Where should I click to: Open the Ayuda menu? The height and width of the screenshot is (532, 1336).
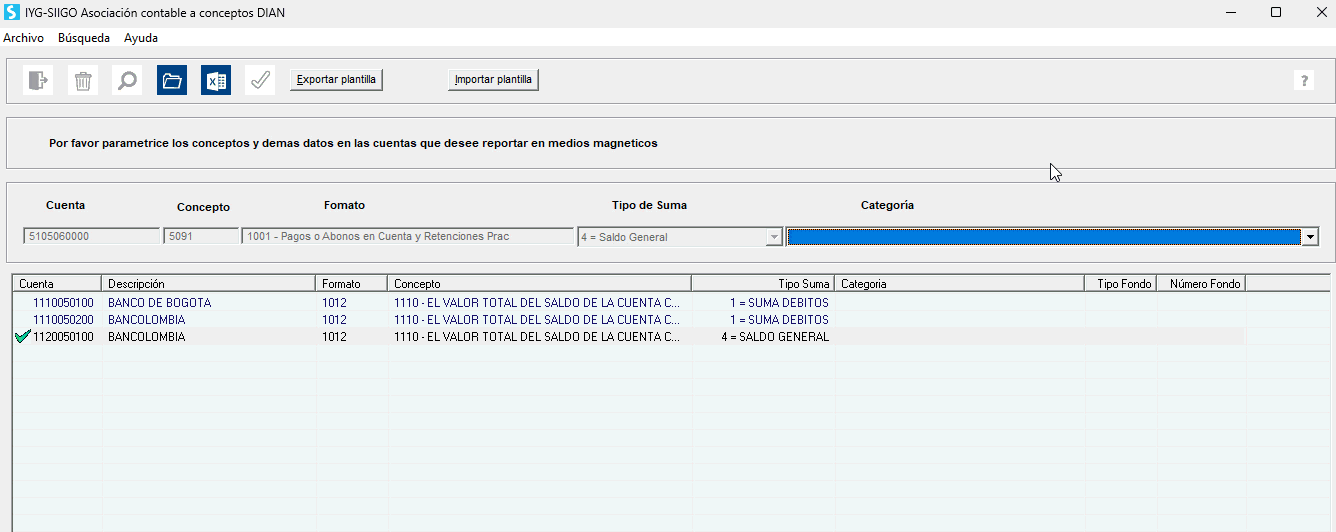(x=141, y=38)
